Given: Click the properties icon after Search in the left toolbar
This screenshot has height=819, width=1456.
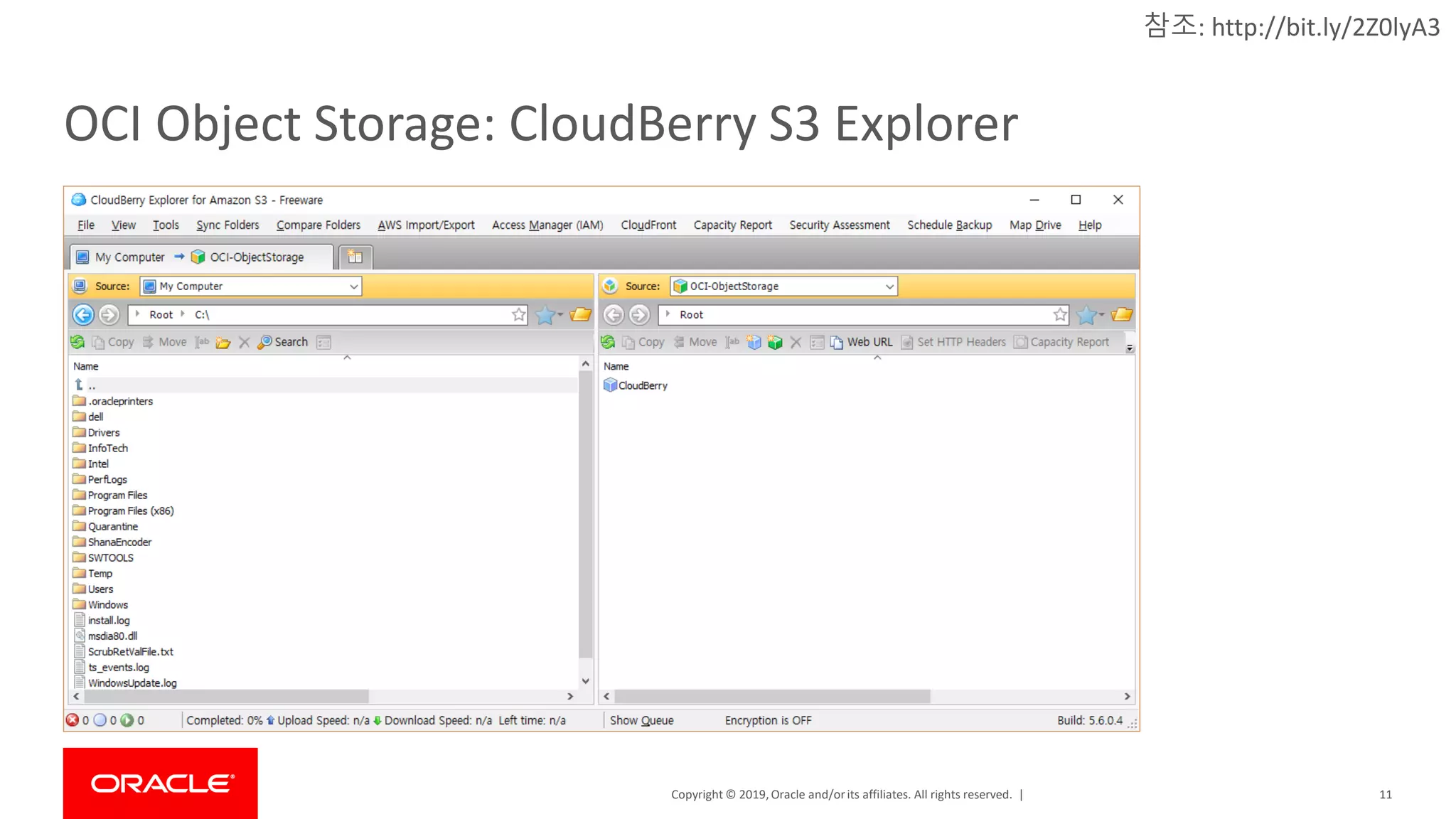Looking at the screenshot, I should click(x=323, y=343).
